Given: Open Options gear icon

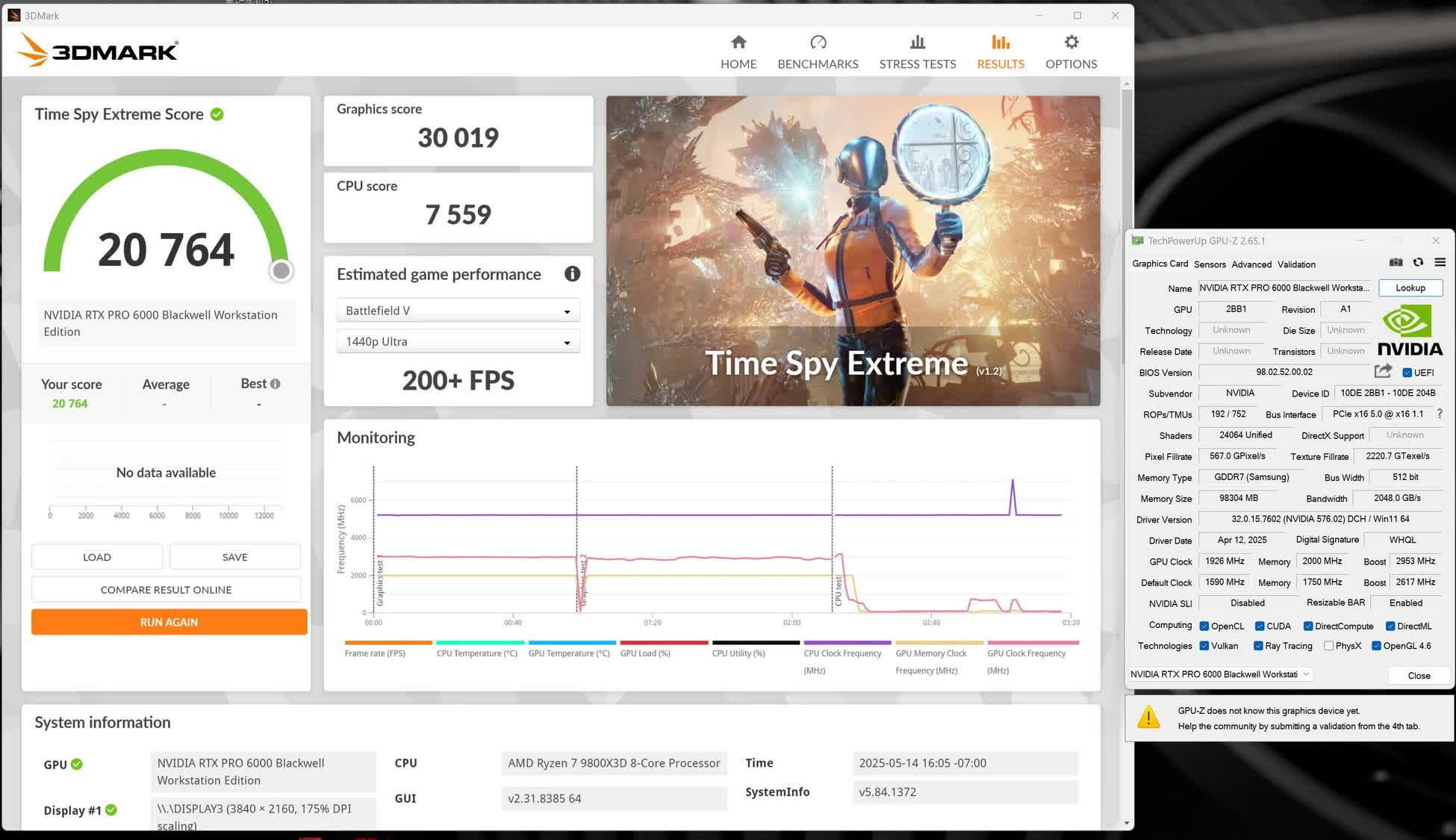Looking at the screenshot, I should [1071, 42].
